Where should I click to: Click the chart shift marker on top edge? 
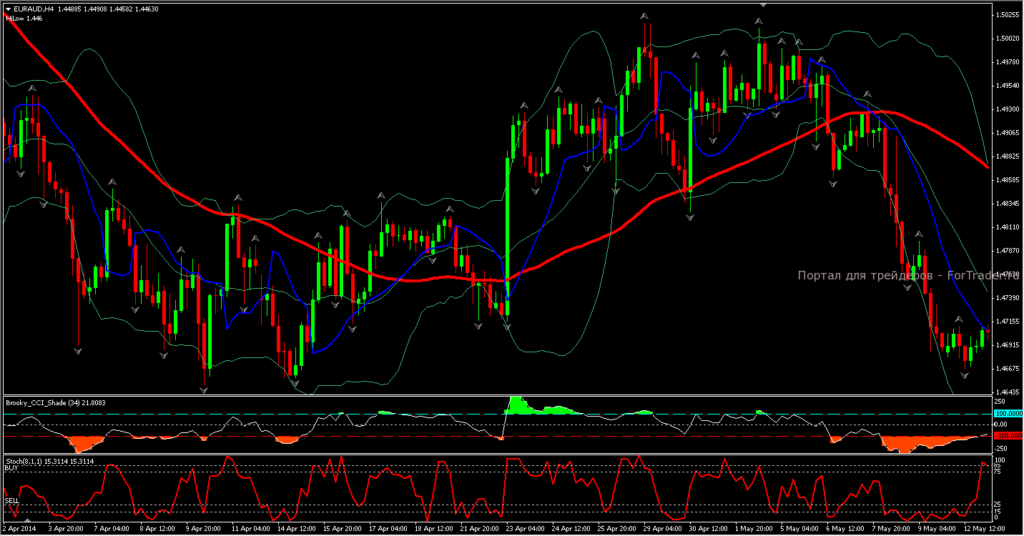coord(764,4)
